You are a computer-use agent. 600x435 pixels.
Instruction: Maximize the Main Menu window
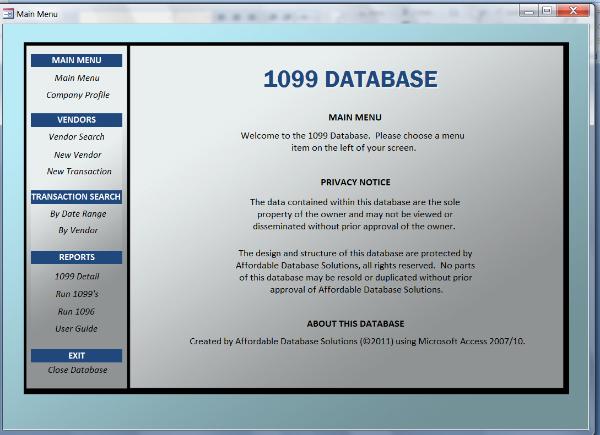(547, 10)
